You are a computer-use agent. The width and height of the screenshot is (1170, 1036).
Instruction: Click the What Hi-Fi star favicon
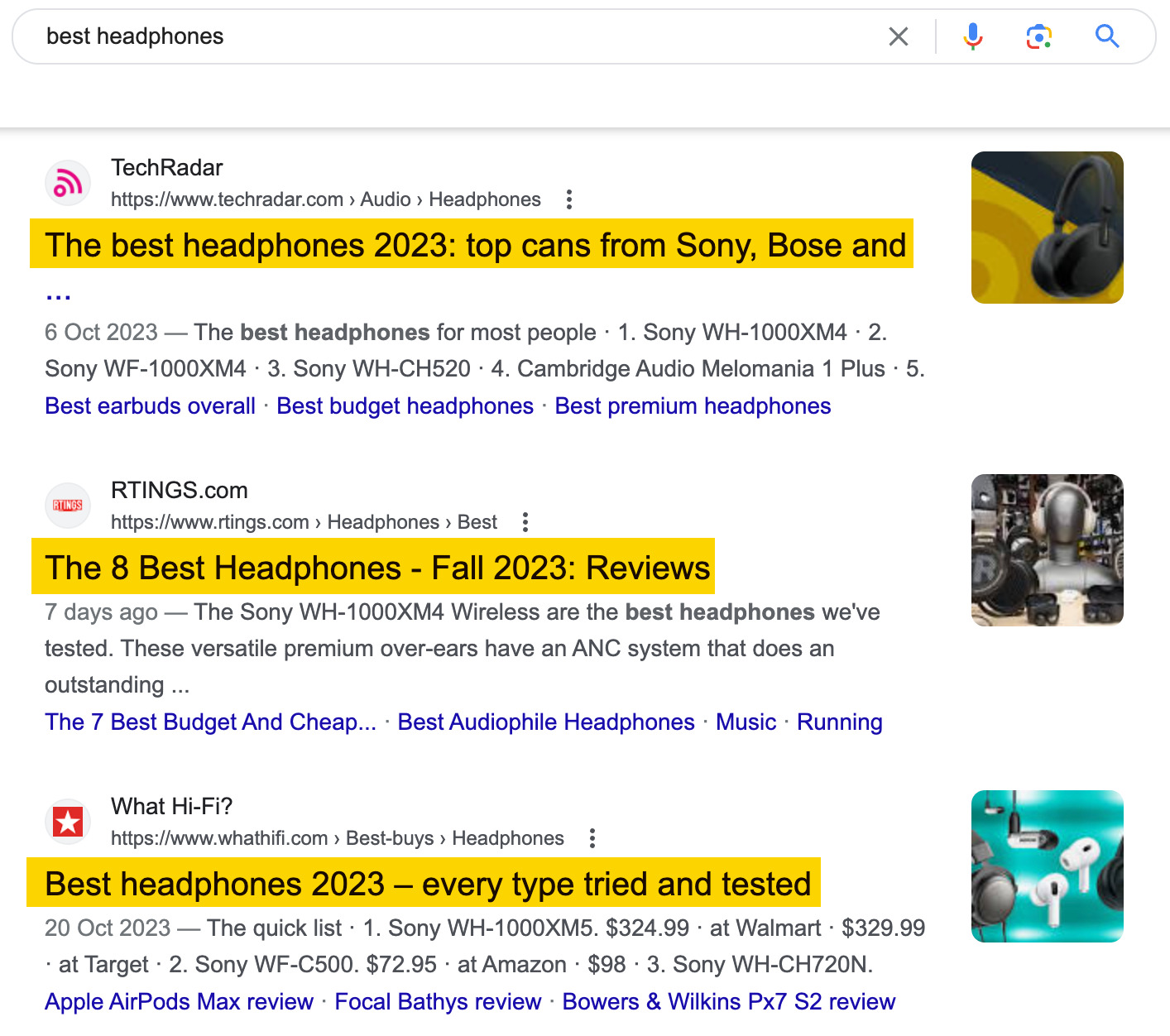coord(68,821)
